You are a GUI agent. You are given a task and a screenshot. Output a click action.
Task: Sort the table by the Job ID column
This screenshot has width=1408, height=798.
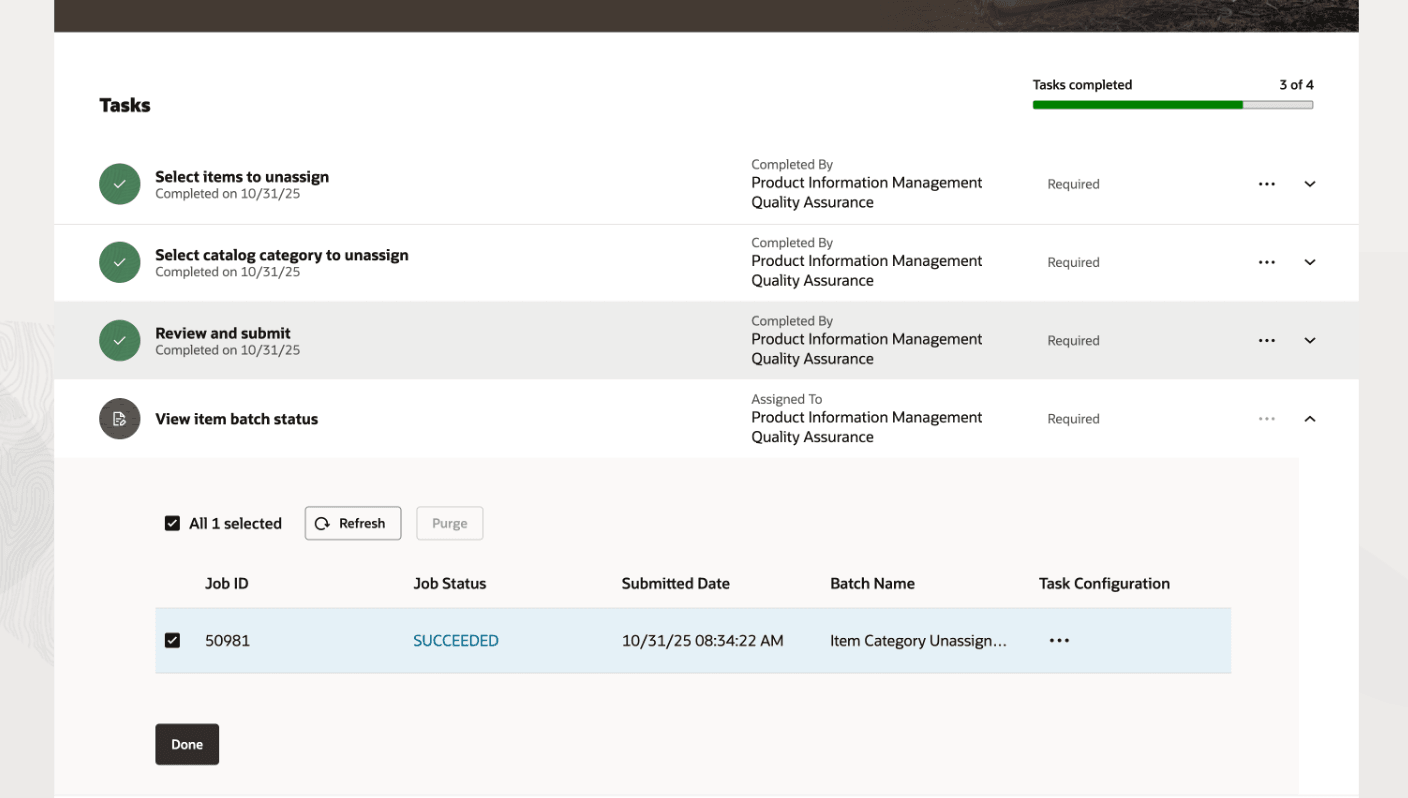tap(226, 583)
